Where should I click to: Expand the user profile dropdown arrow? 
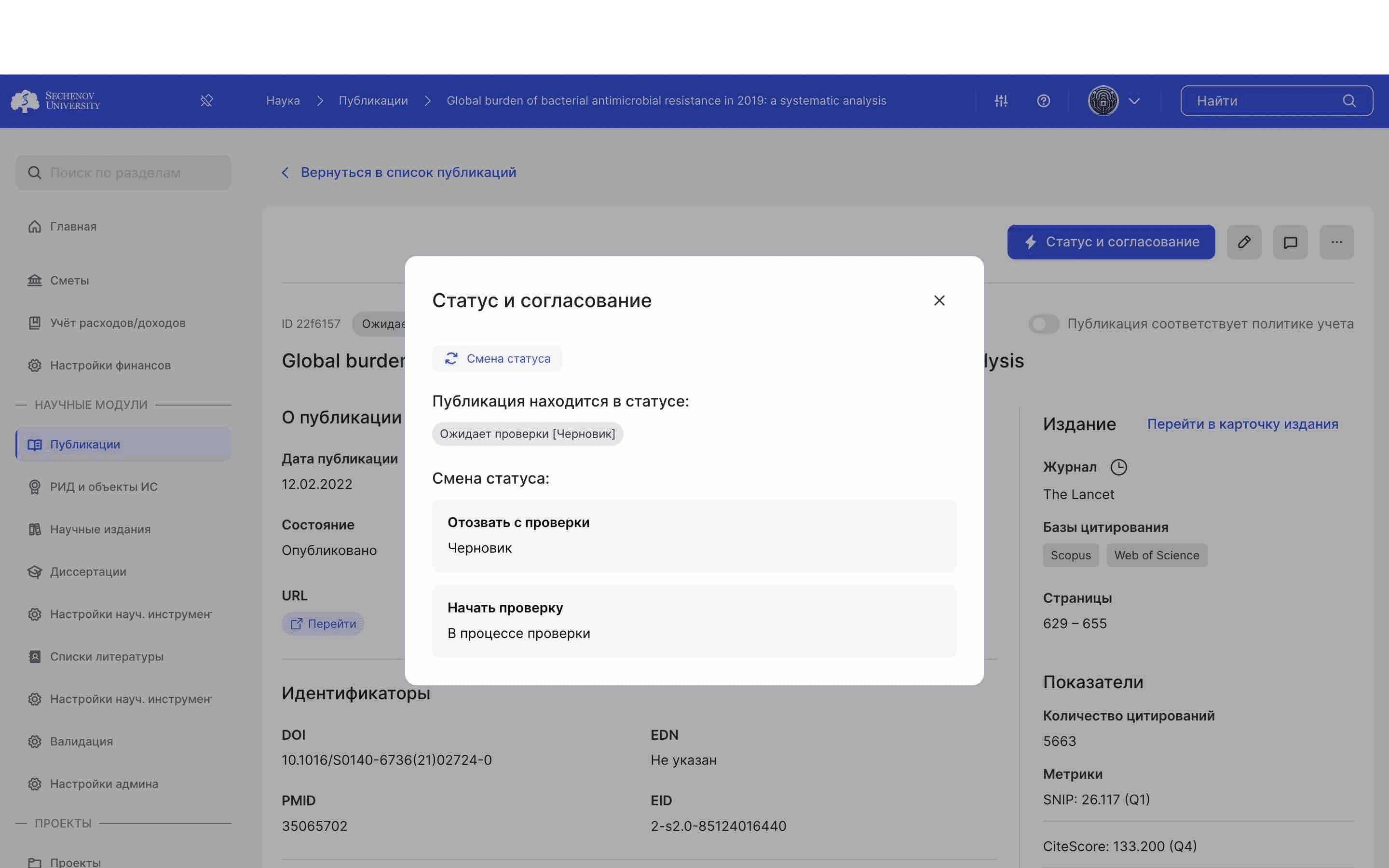[1134, 101]
